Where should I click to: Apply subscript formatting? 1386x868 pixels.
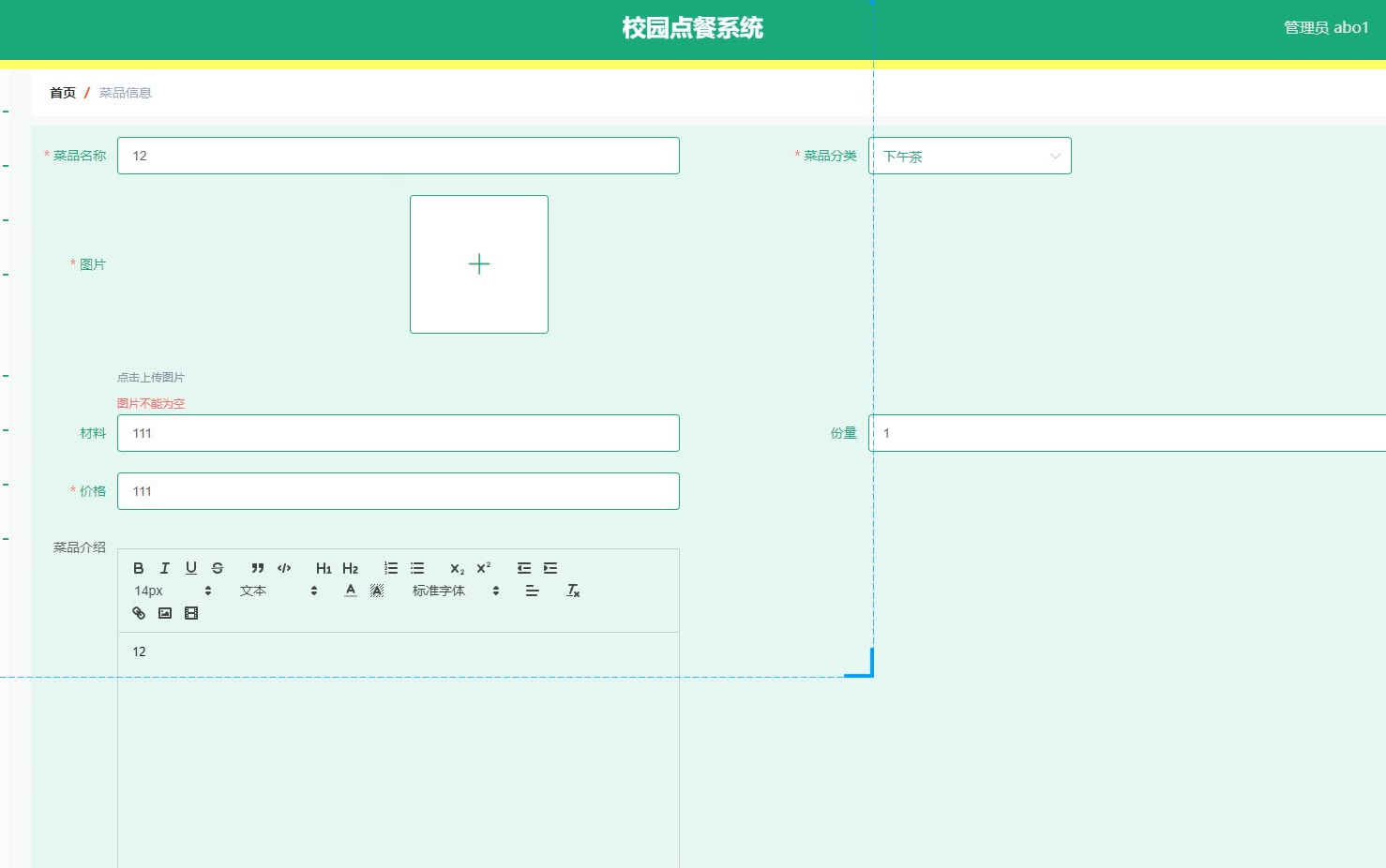458,568
